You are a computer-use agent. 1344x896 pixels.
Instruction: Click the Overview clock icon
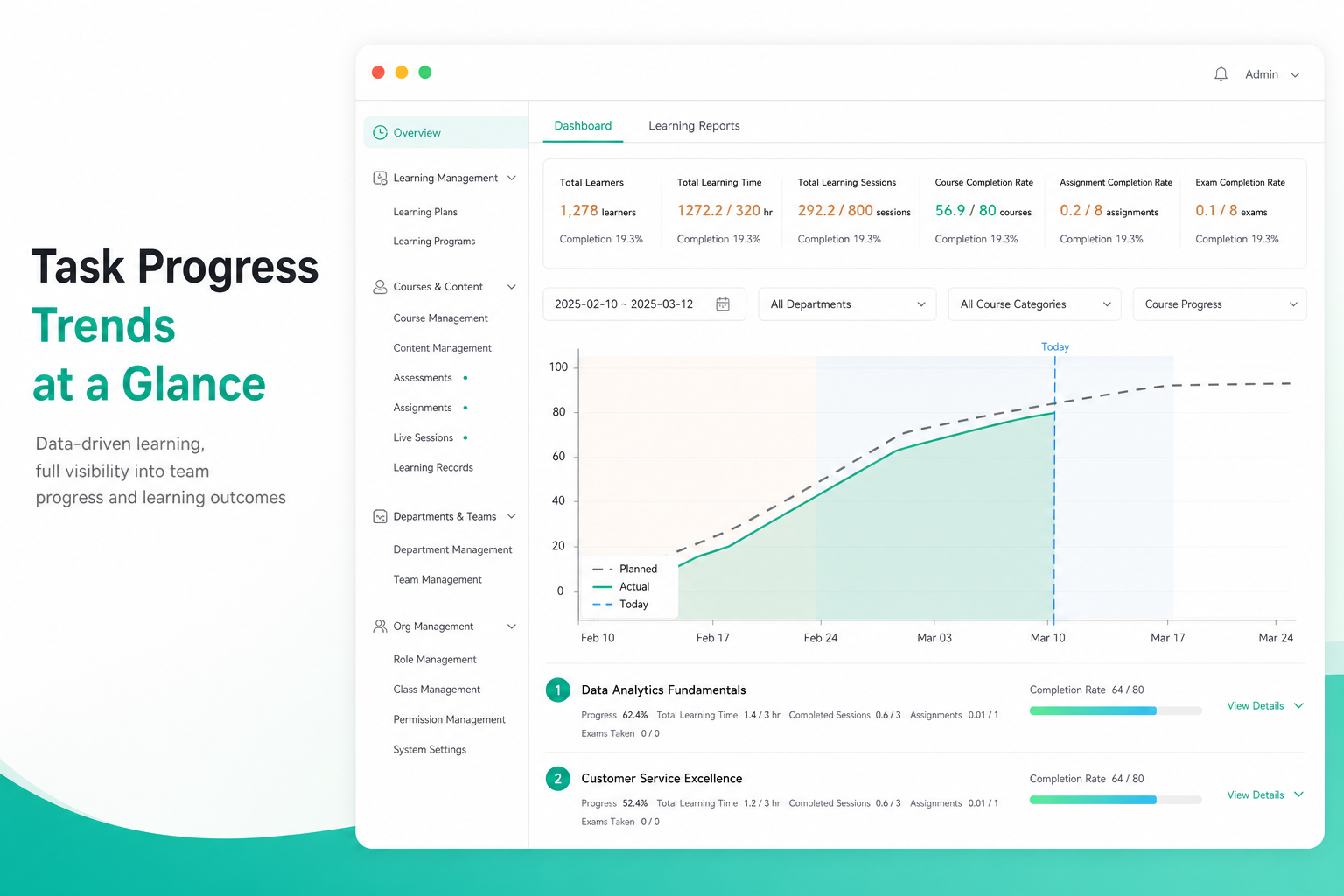click(x=380, y=133)
